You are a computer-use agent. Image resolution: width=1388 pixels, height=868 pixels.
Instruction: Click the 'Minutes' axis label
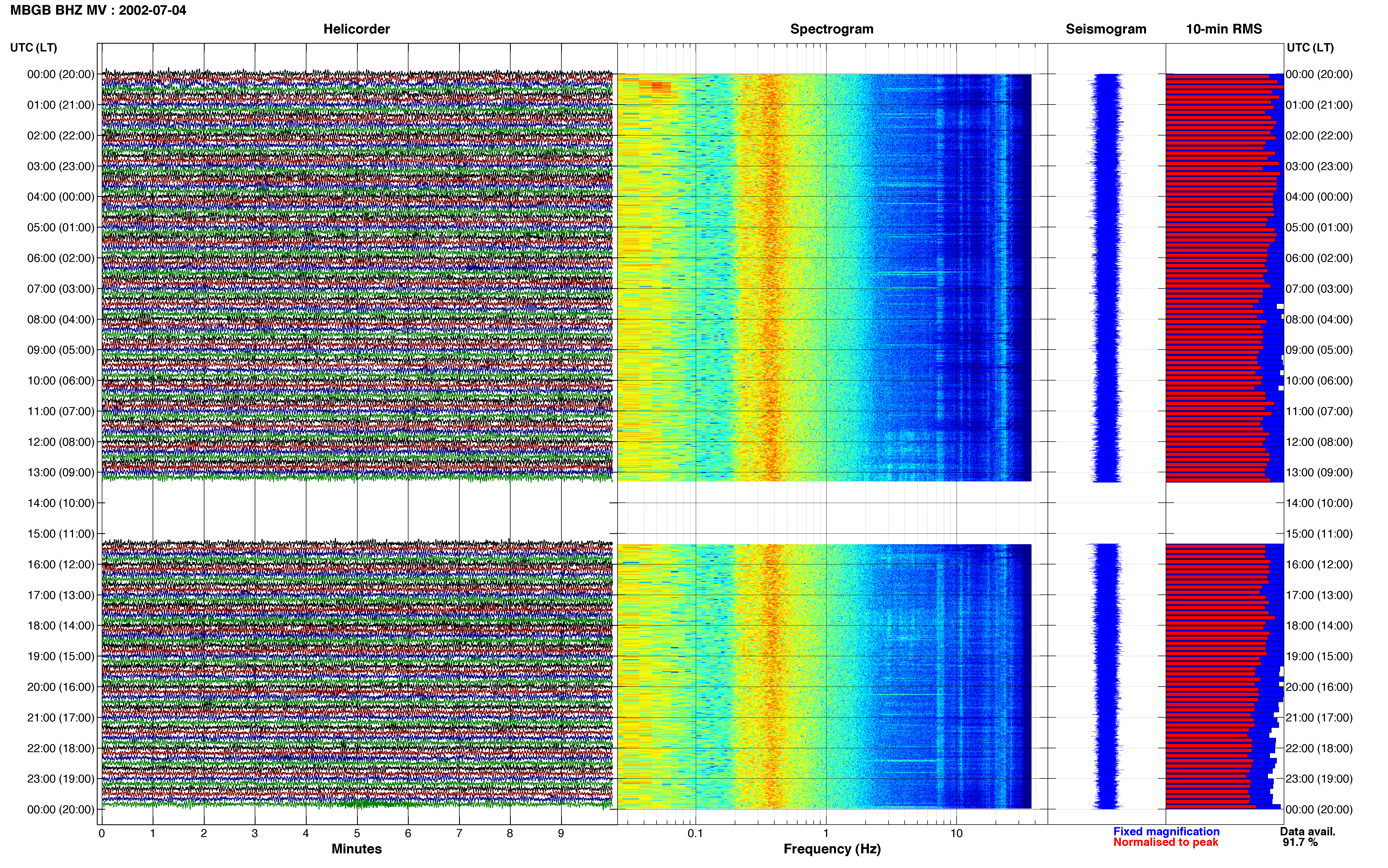356,849
